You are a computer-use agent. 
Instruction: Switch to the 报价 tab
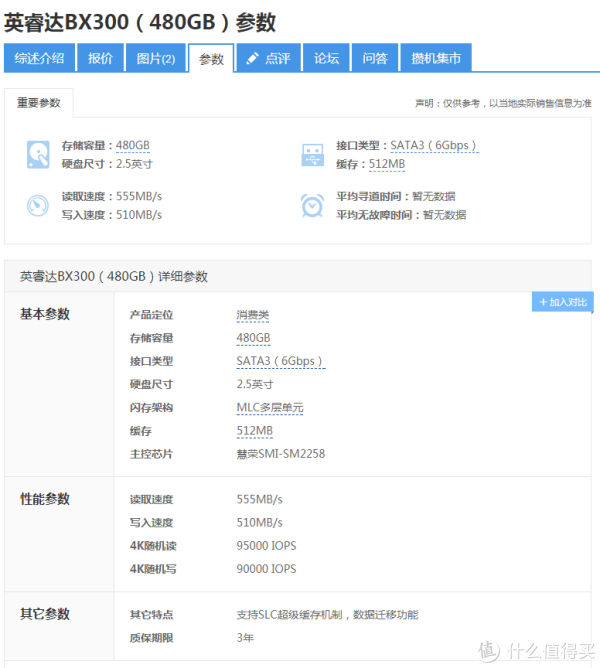pyautogui.click(x=101, y=58)
